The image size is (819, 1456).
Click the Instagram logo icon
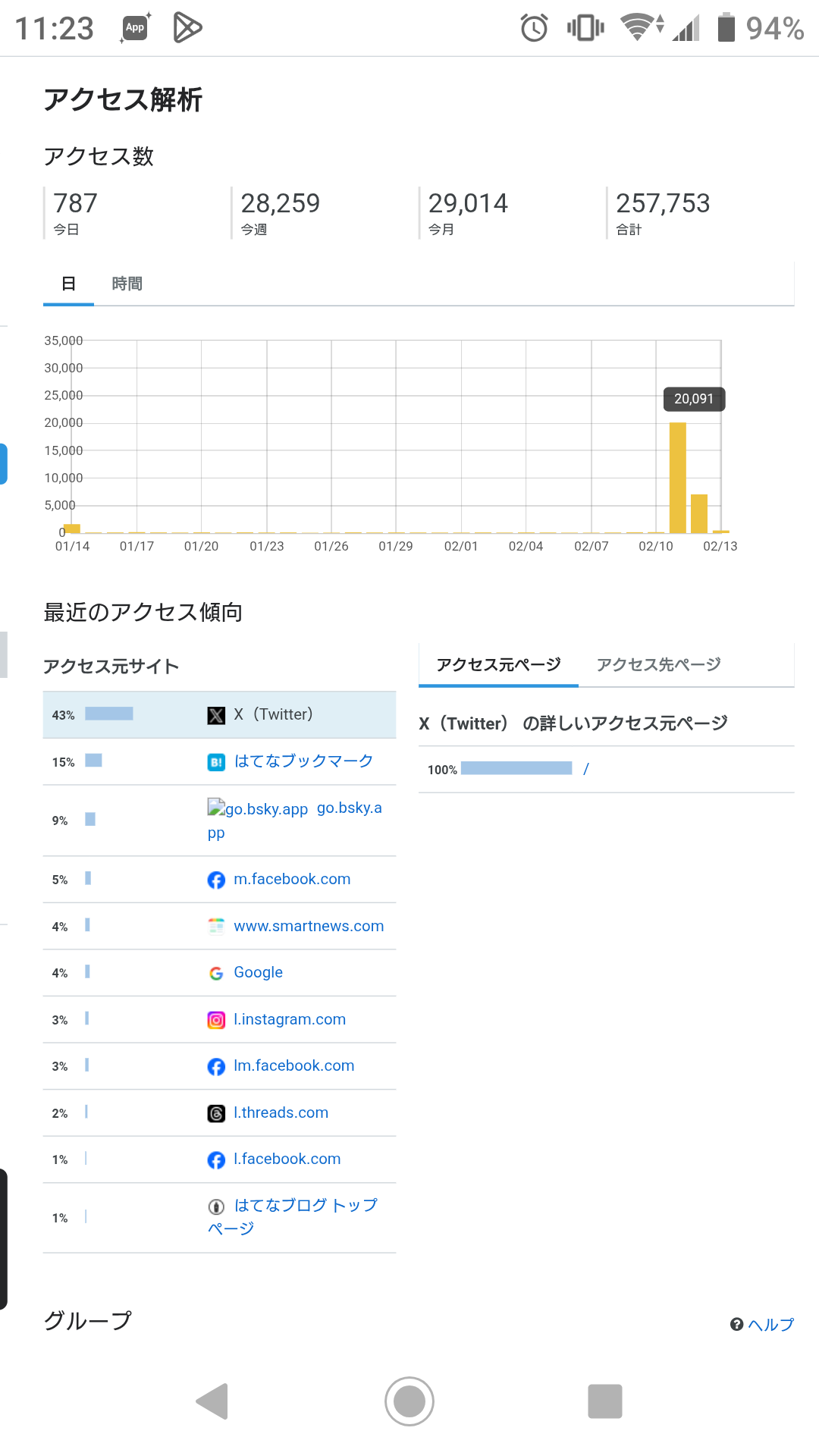coord(216,1020)
